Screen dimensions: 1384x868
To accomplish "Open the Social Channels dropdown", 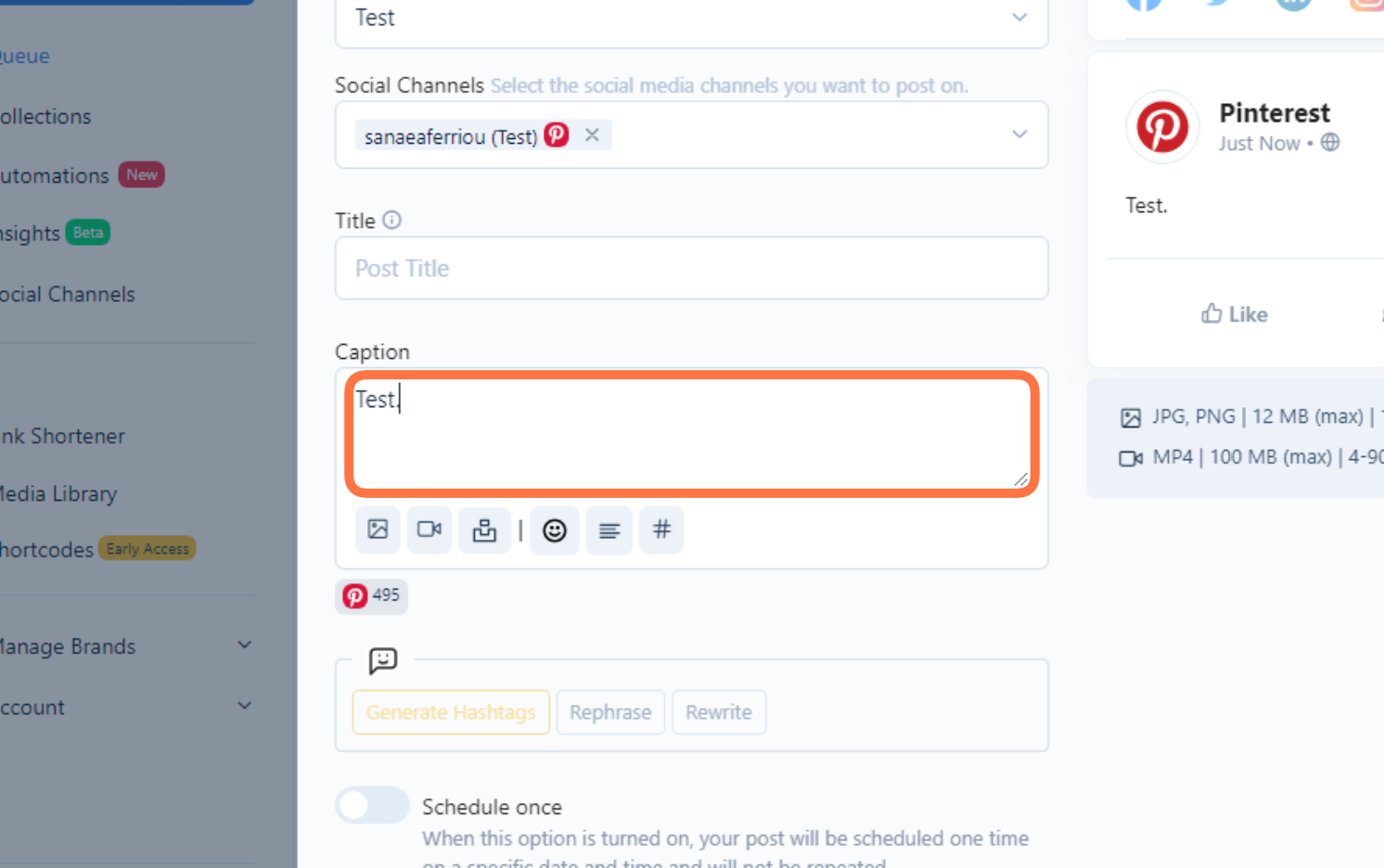I will coord(1019,134).
